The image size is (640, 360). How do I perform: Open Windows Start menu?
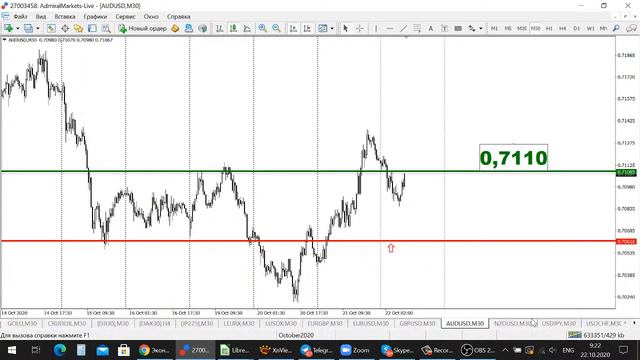click(11, 350)
